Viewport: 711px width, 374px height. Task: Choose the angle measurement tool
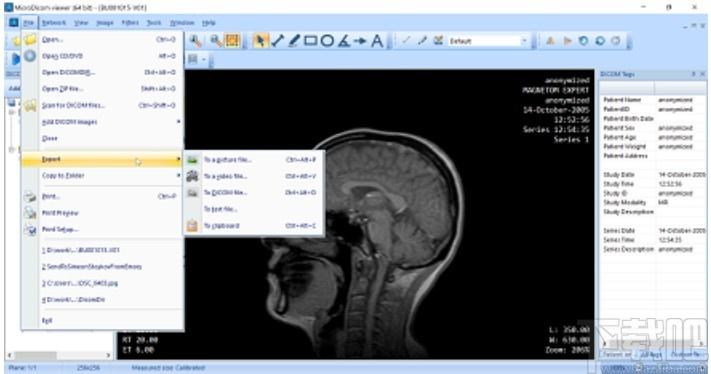point(344,41)
